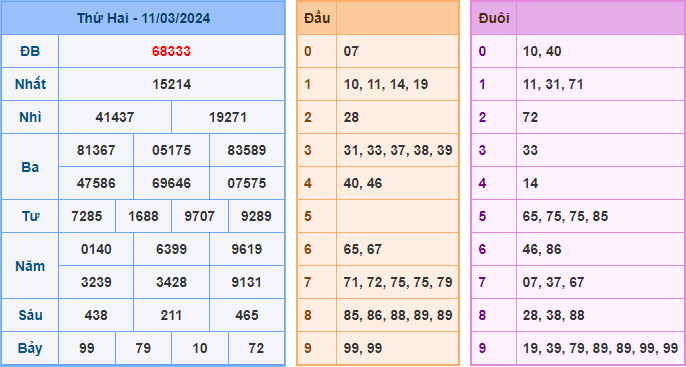This screenshot has width=686, height=367.
Task: Click '10, 11, 14, 19' in Đầu table
Action: pyautogui.click(x=385, y=84)
